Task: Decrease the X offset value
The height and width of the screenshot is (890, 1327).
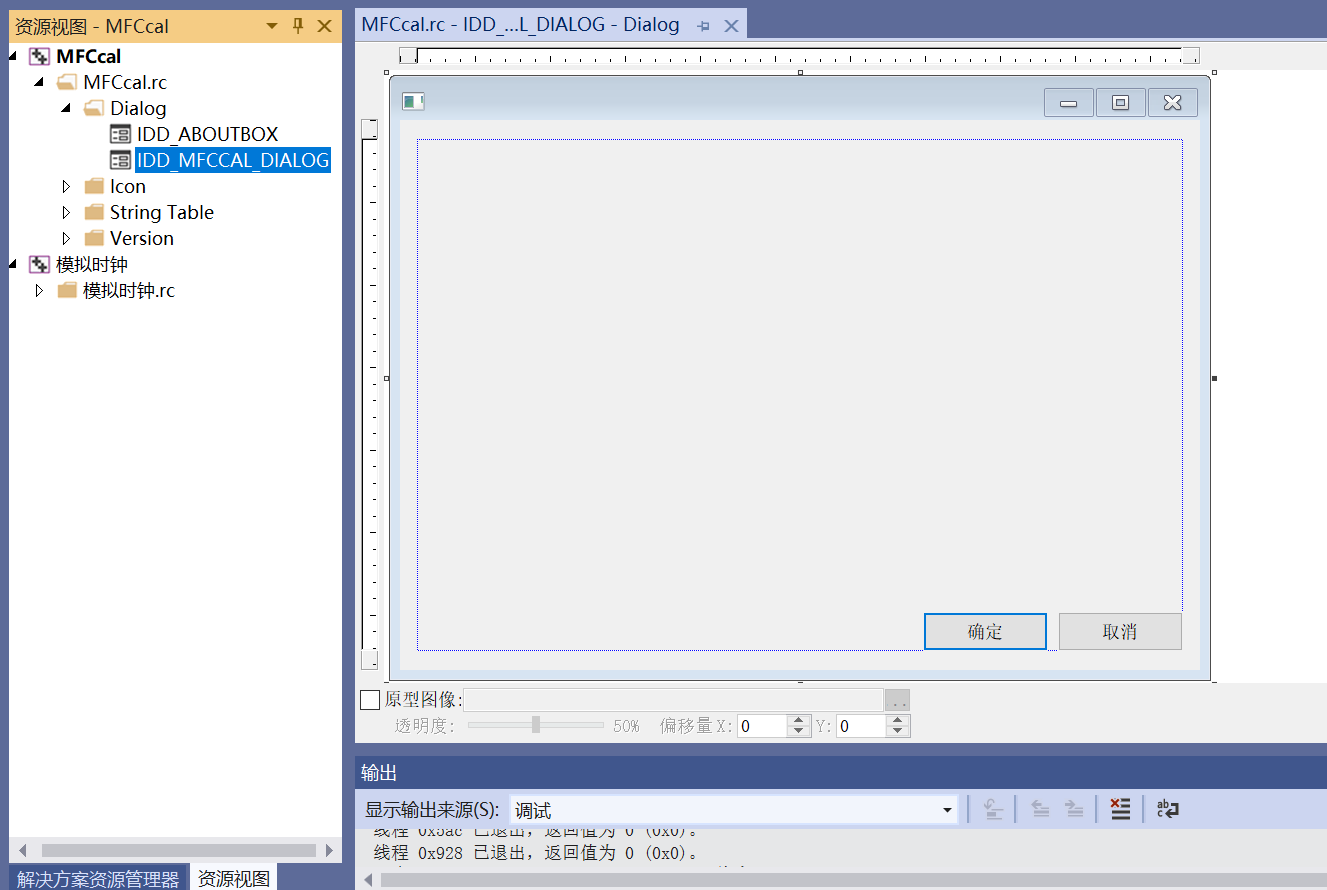Action: [799, 732]
